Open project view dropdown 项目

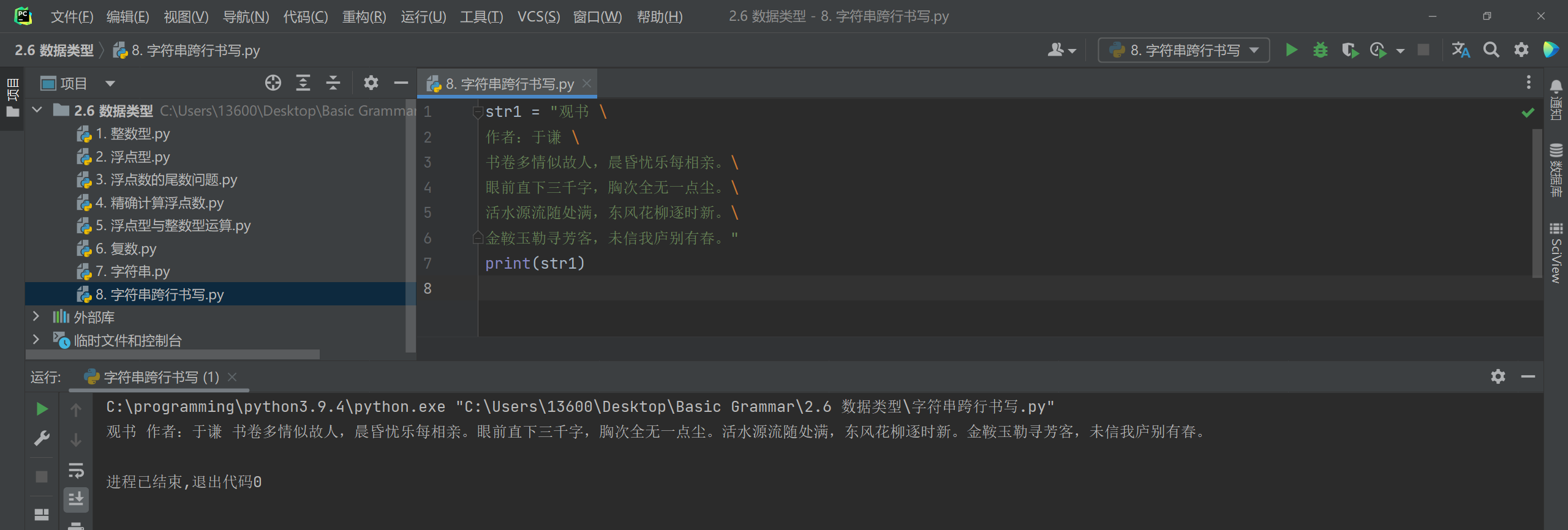point(78,83)
